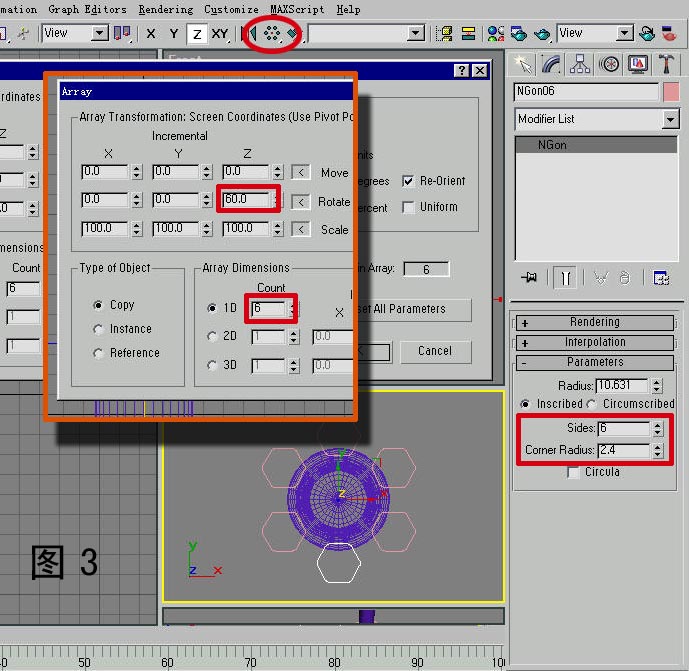Open the Customize menu
Viewport: 689px width, 671px height.
click(x=231, y=9)
